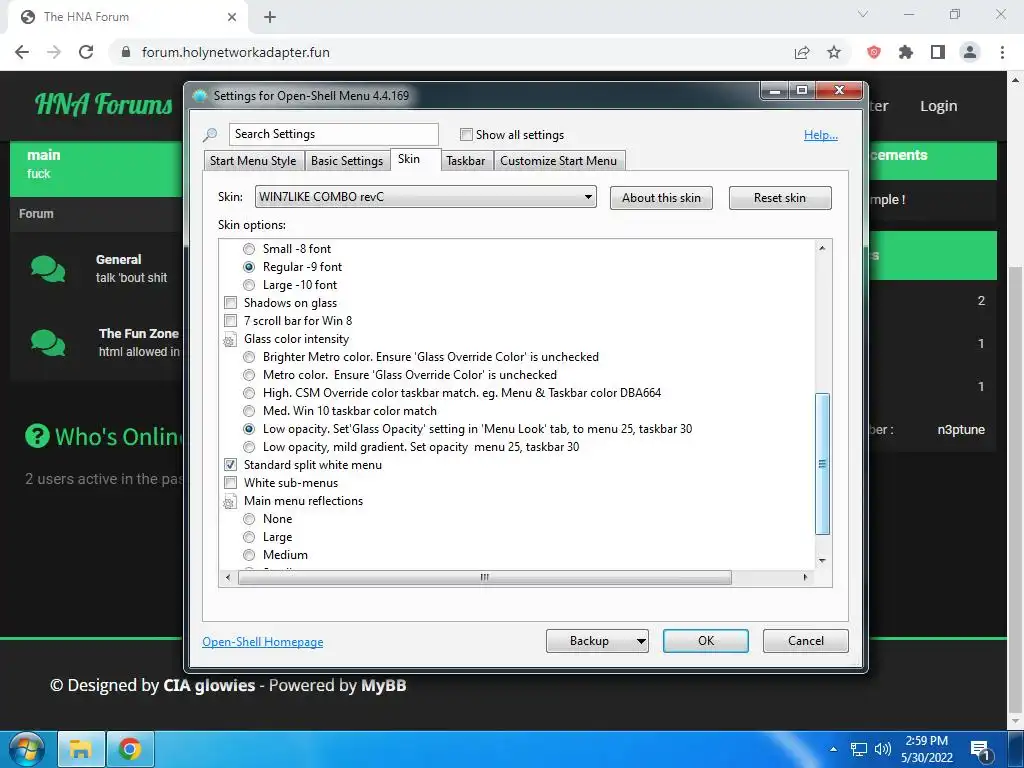
Task: Click the Chrome taskbar icon
Action: (130, 749)
